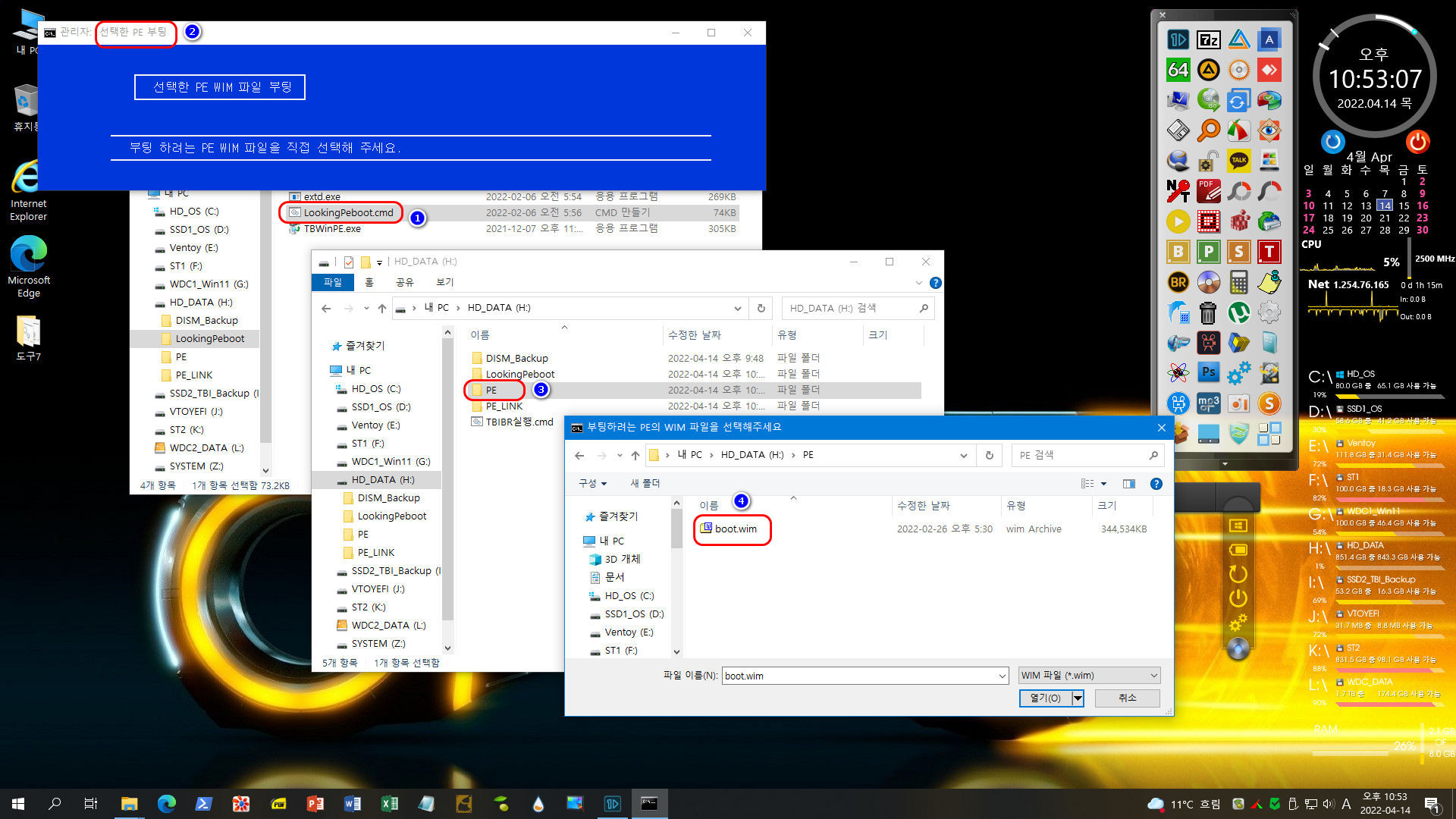The width and height of the screenshot is (1456, 819).
Task: Toggle the preview pane in file dialog
Action: [x=1128, y=484]
